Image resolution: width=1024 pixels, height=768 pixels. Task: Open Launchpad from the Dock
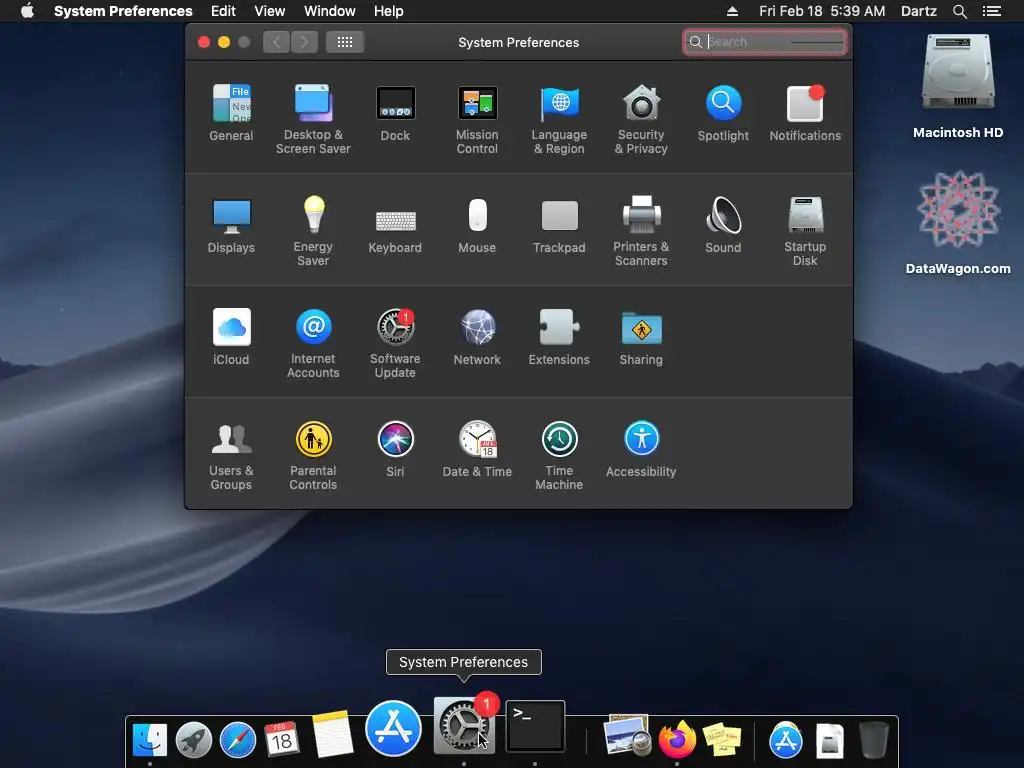coord(194,741)
